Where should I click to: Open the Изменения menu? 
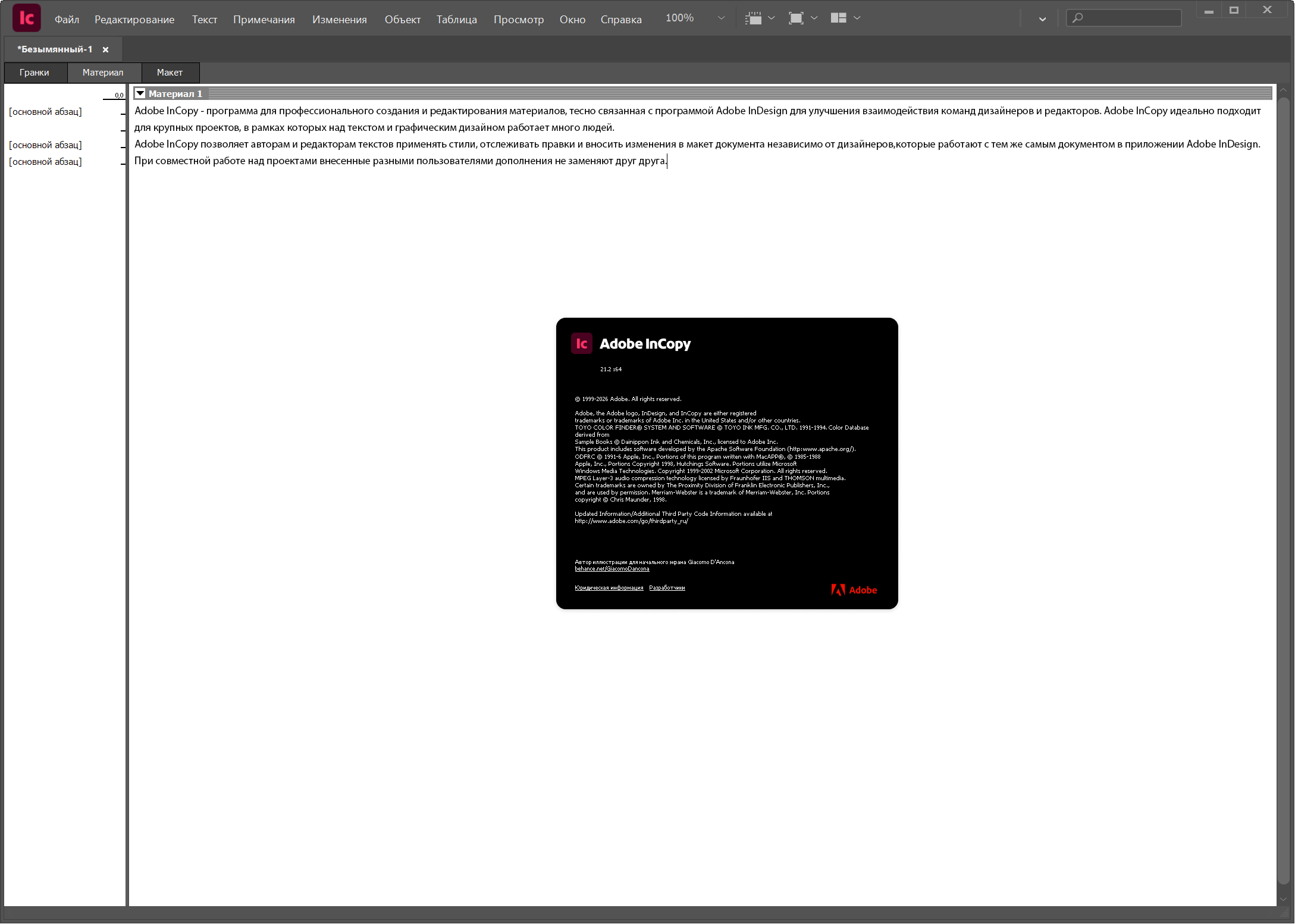point(339,20)
